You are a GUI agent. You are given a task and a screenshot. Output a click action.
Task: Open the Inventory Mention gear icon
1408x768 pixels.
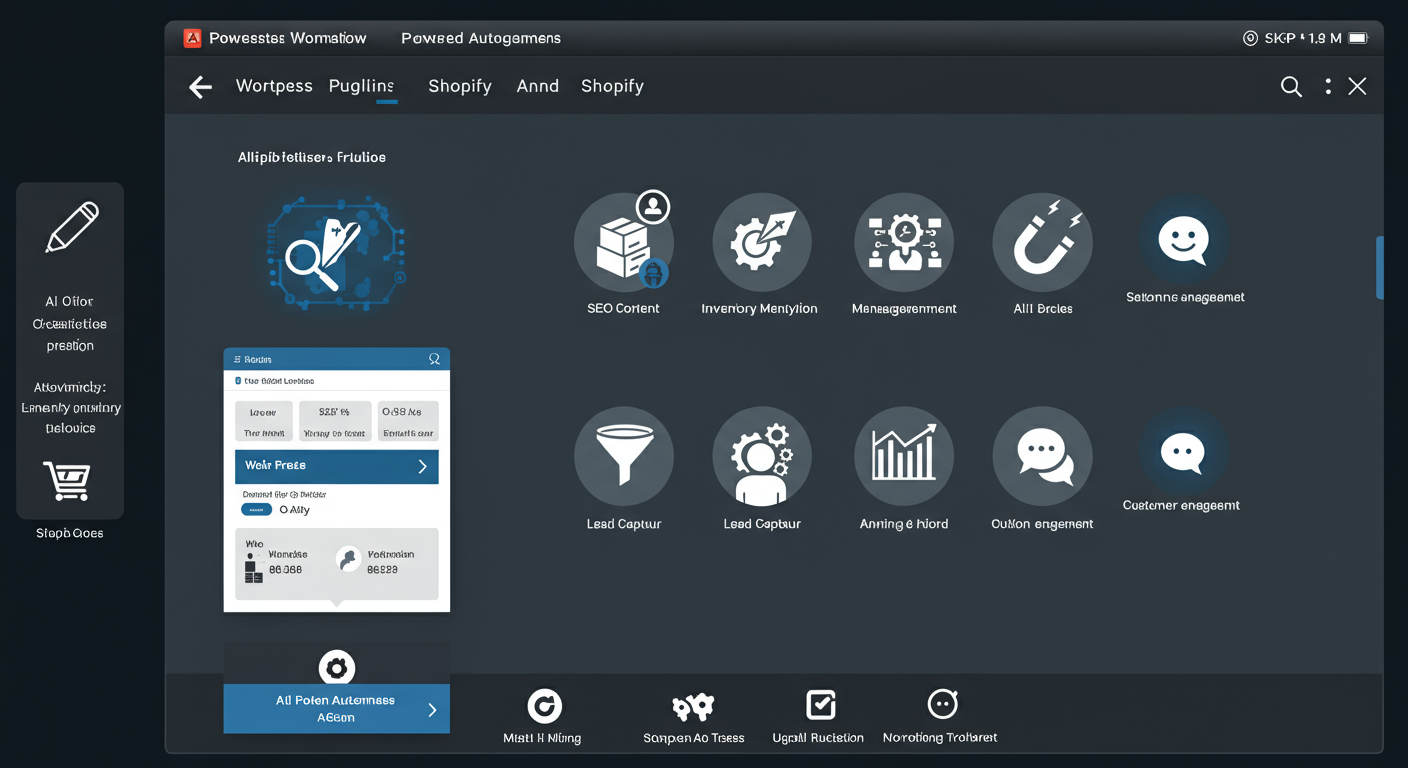point(761,241)
